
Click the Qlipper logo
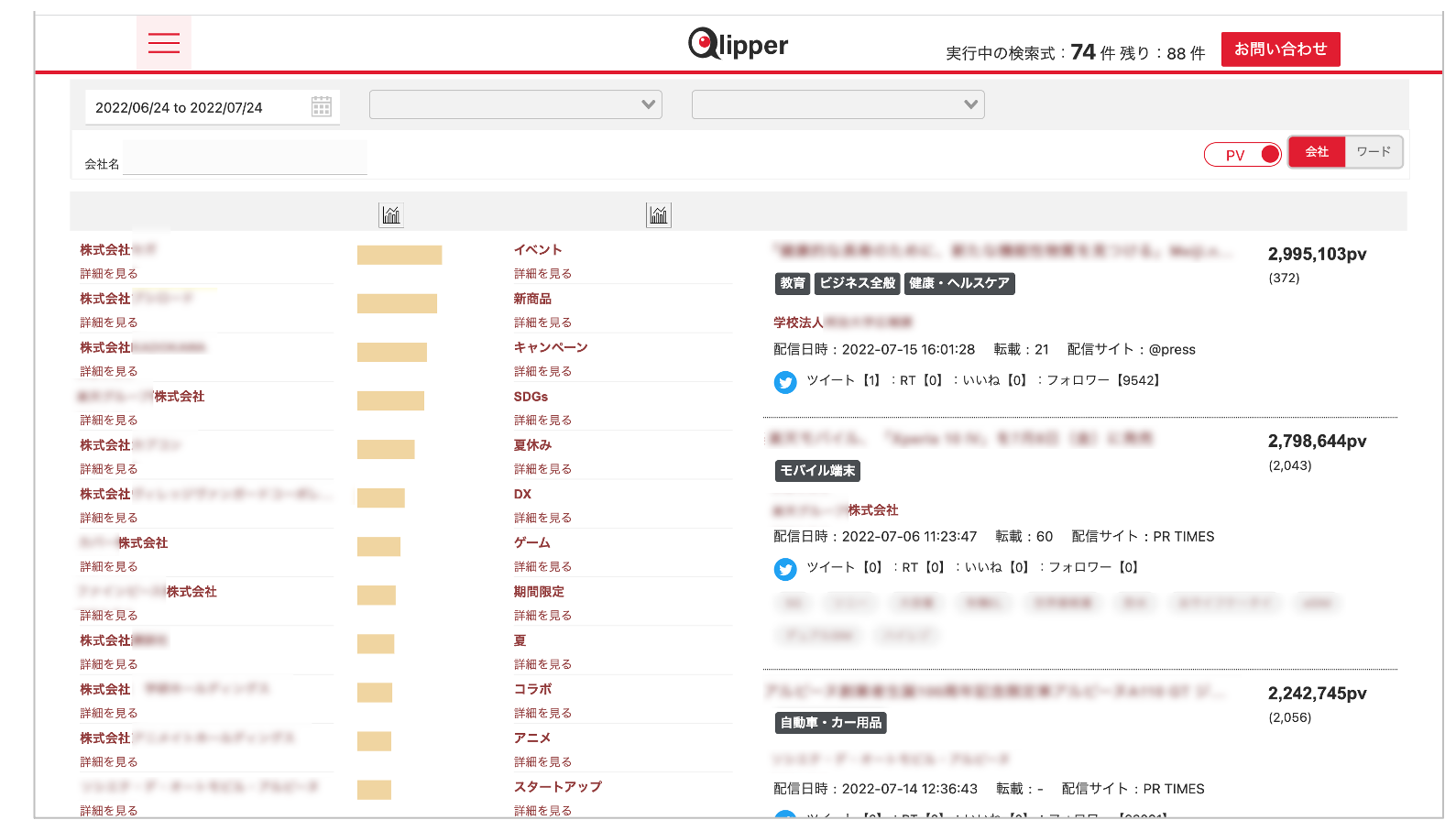[x=739, y=43]
